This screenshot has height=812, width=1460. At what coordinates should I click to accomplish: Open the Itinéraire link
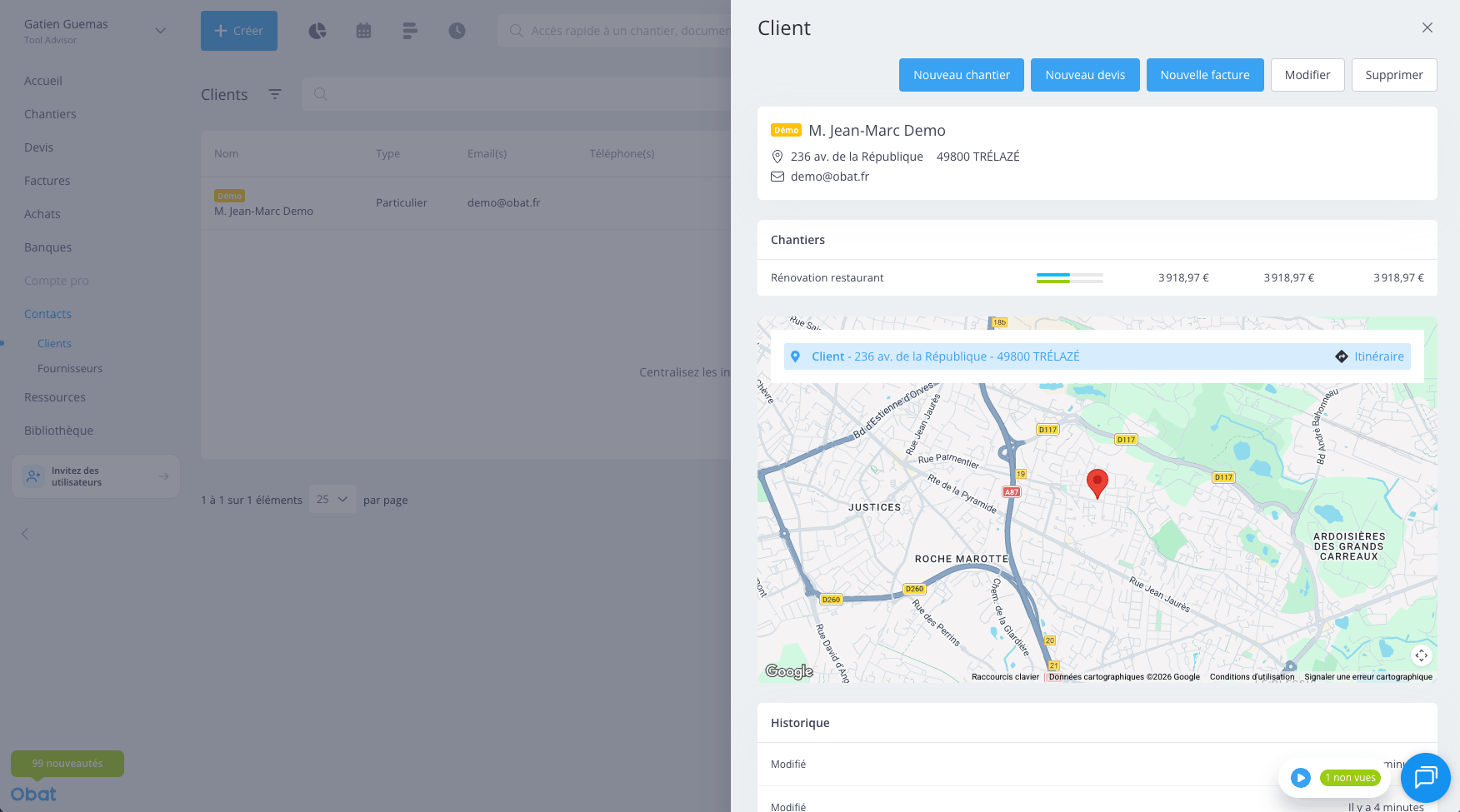pyautogui.click(x=1379, y=356)
